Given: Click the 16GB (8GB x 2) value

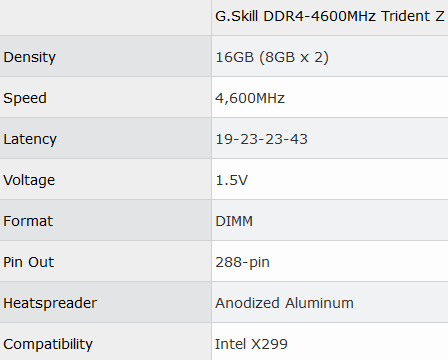Looking at the screenshot, I should click(x=272, y=57).
